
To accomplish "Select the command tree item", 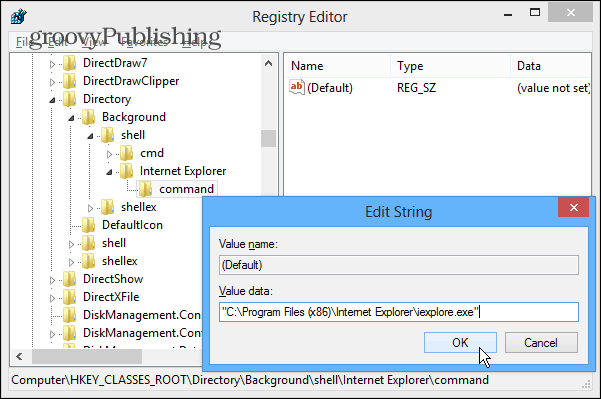I will point(187,189).
